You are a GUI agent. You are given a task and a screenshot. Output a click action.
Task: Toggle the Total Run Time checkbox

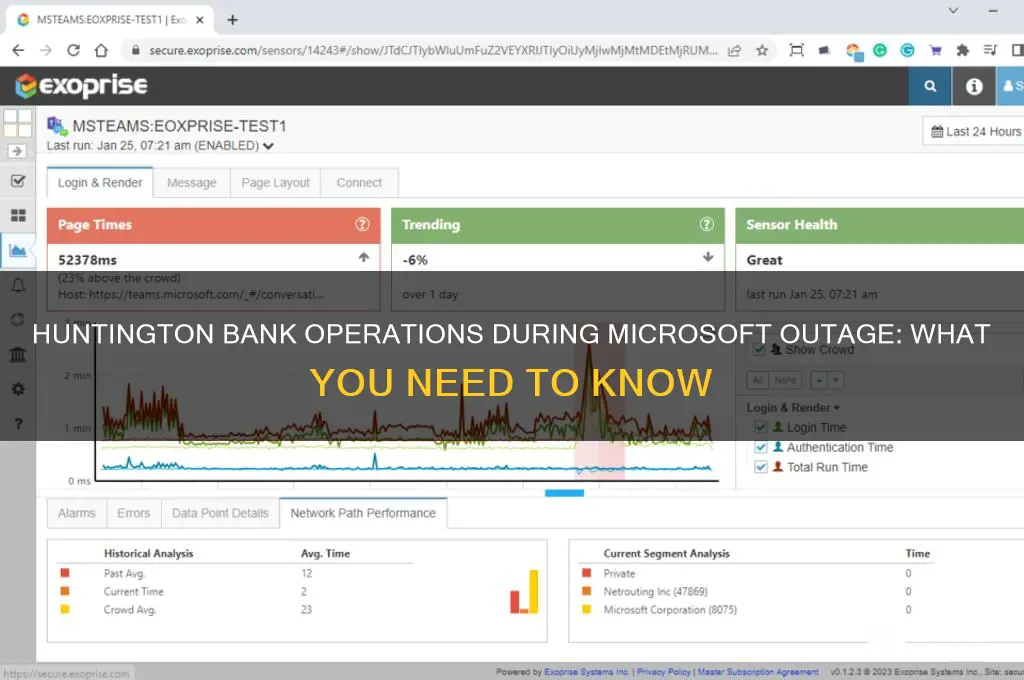click(760, 467)
